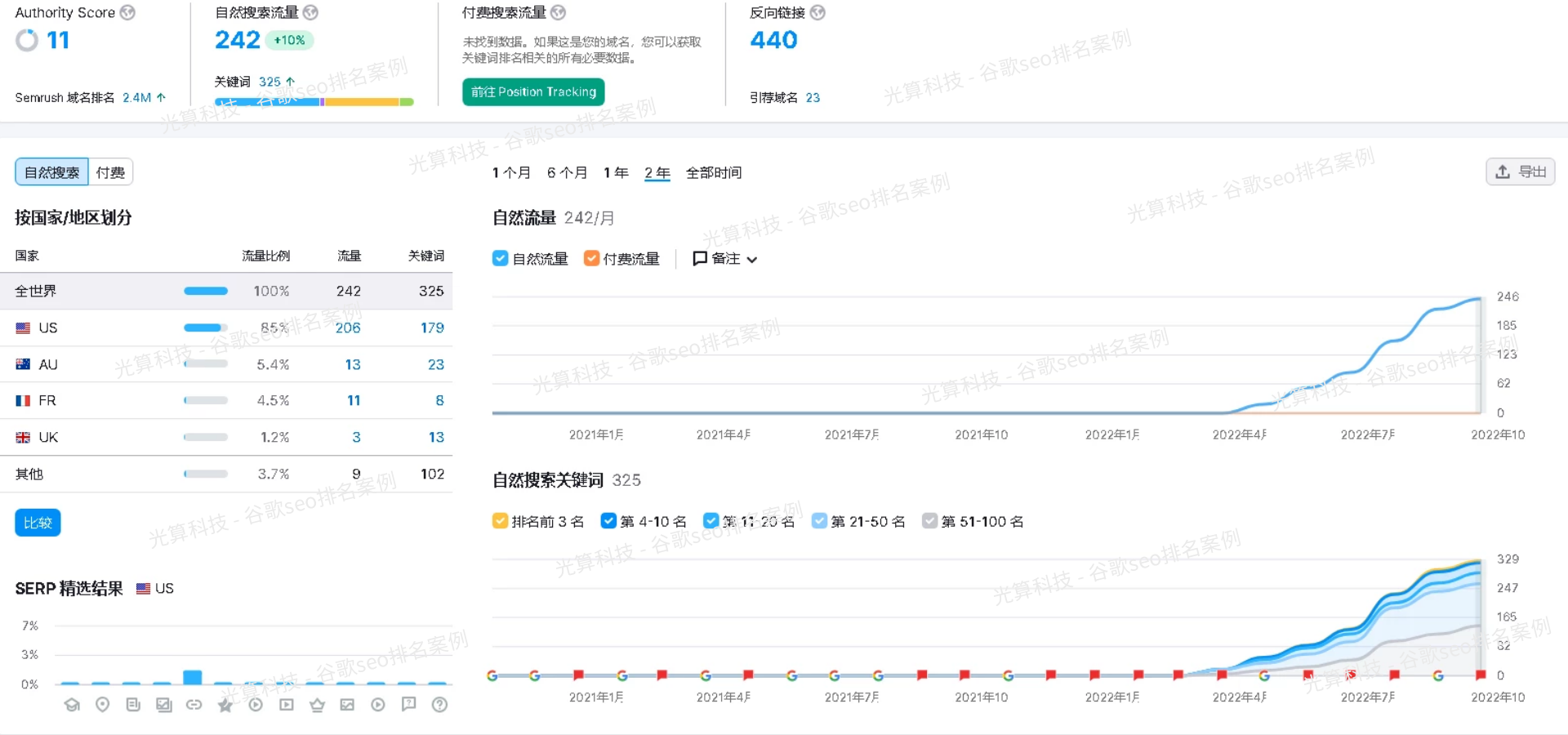Disable the 付费流量 checkbox
This screenshot has height=735, width=1568.
pyautogui.click(x=591, y=258)
